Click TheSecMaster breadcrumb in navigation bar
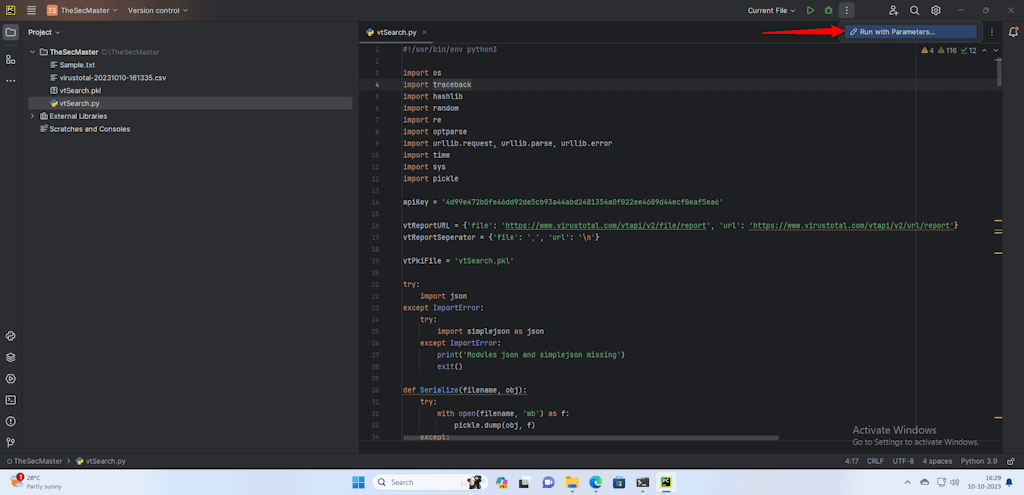This screenshot has width=1024, height=495. [x=34, y=461]
